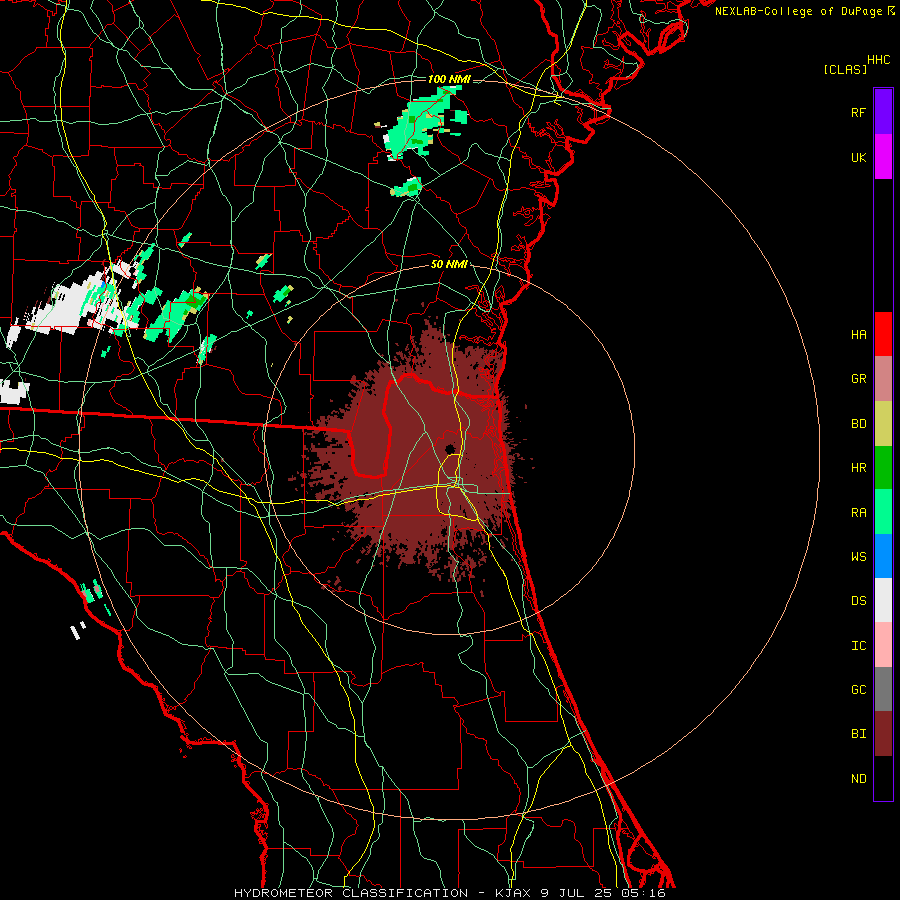This screenshot has height=900, width=900.
Task: Click the black radar site dot
Action: tap(450, 448)
